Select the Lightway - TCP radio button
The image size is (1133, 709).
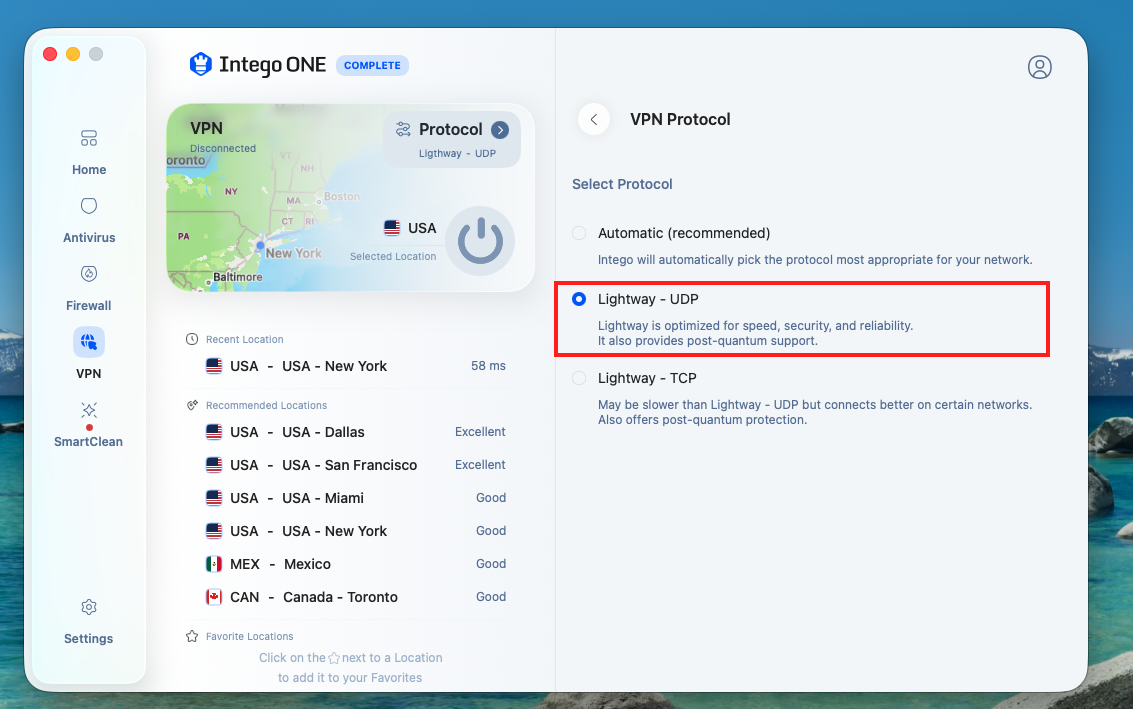(579, 378)
